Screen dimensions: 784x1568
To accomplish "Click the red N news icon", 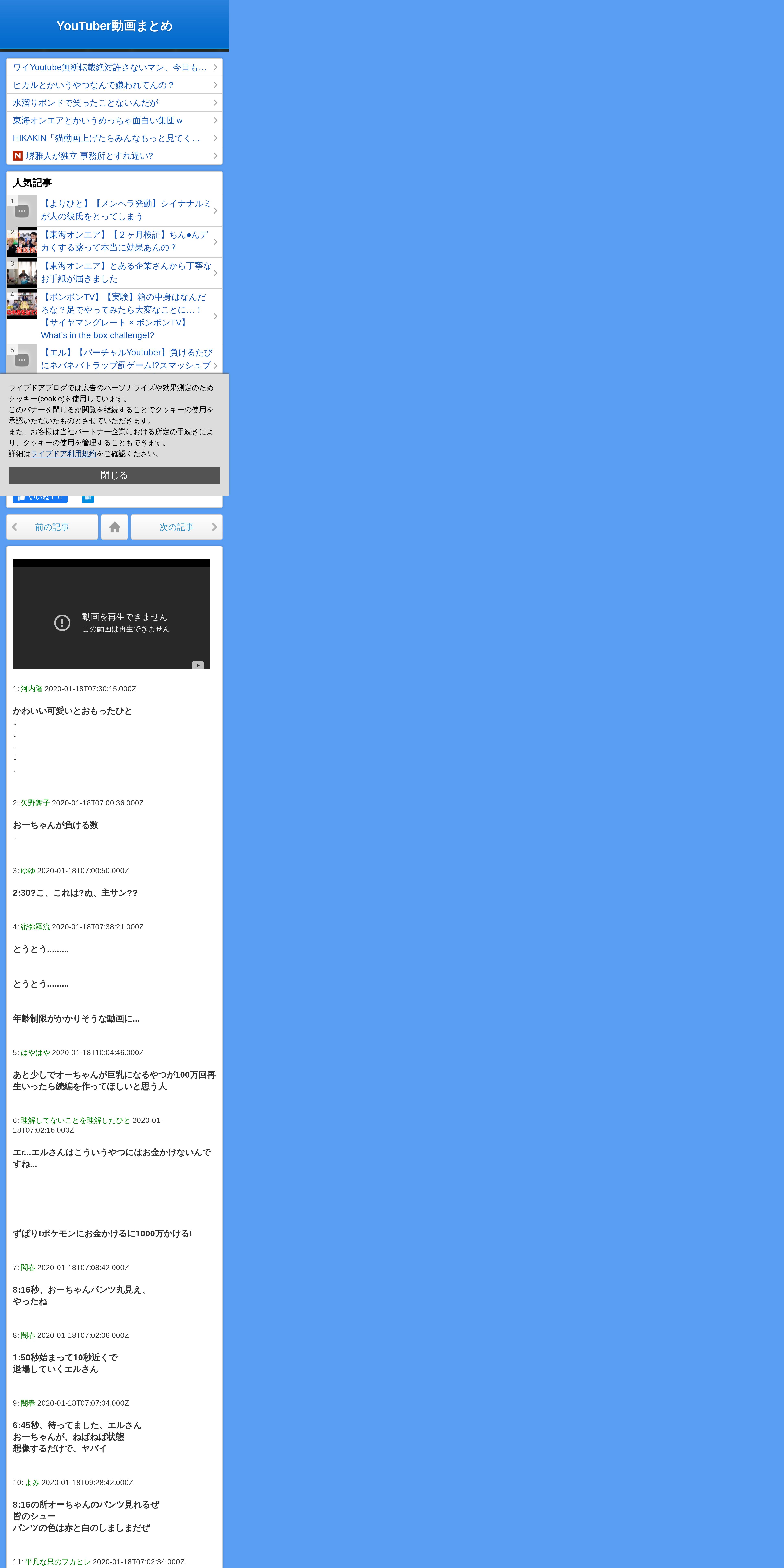I will click(x=18, y=156).
